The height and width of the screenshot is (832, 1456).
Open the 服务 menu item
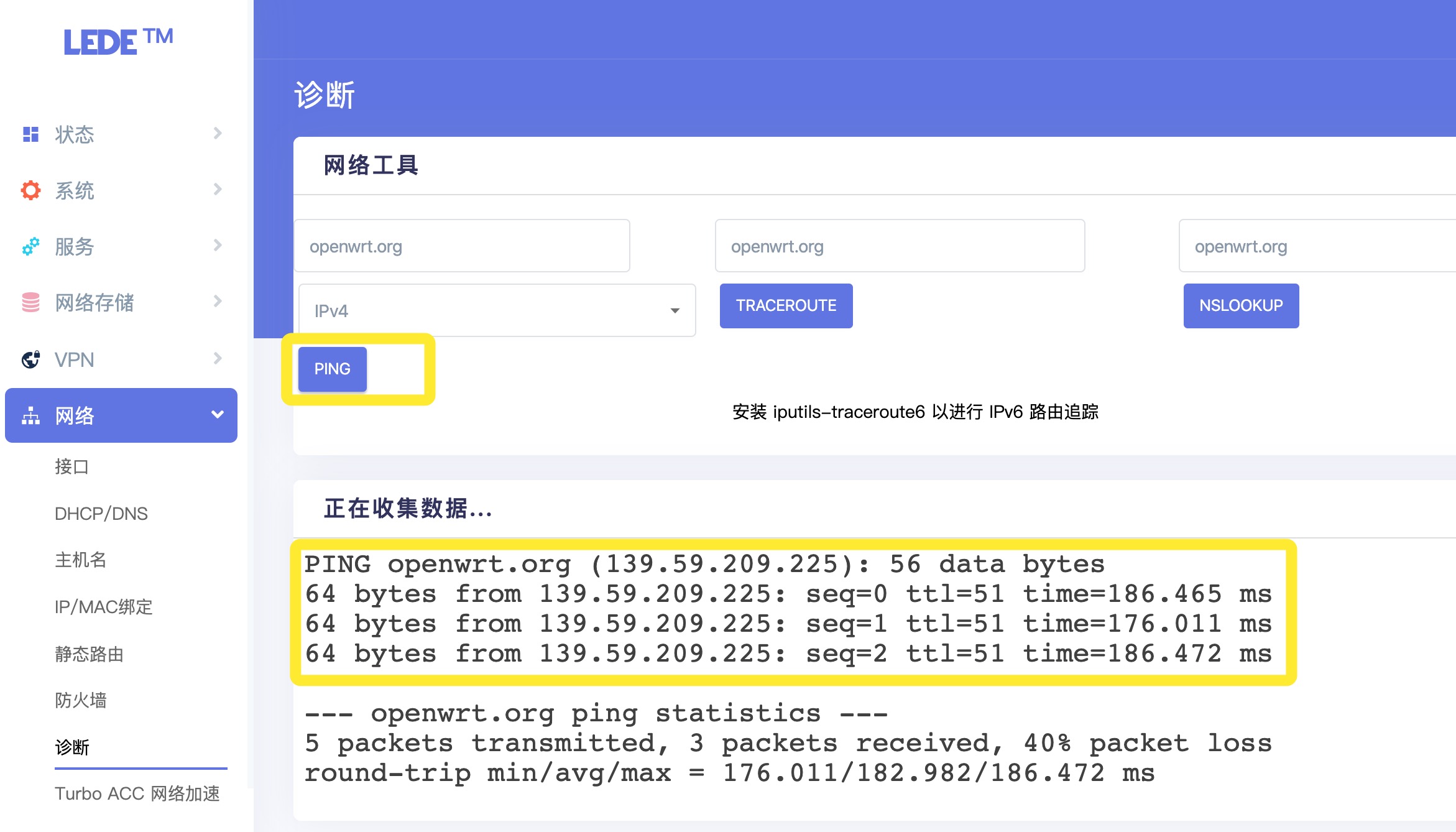(x=121, y=246)
